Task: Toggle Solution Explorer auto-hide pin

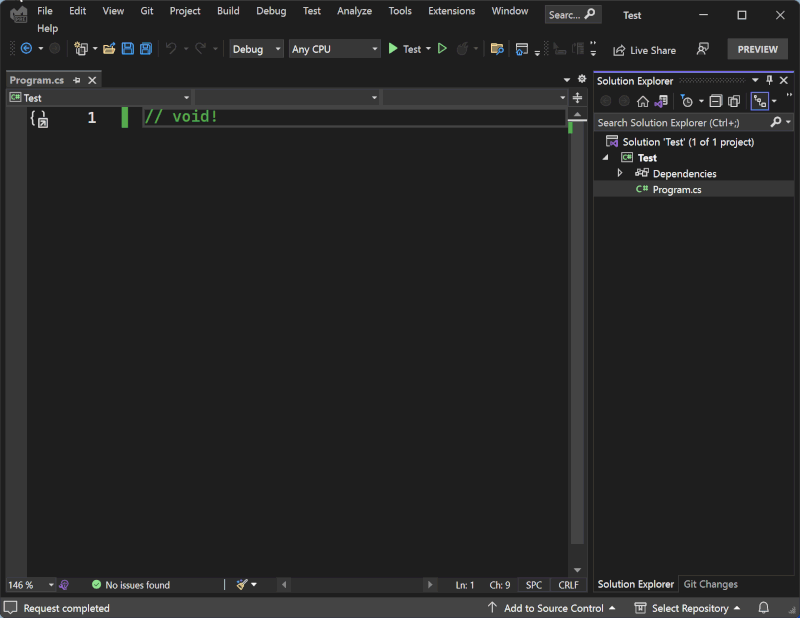Action: pos(769,80)
